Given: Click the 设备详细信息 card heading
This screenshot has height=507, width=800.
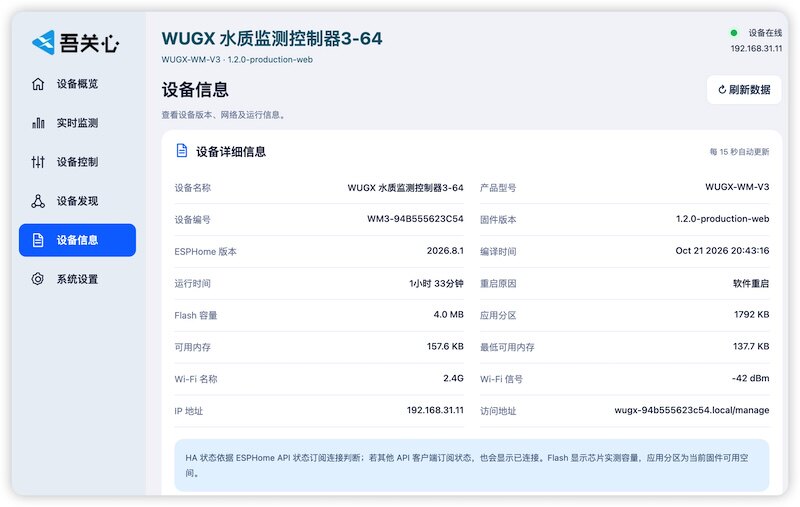Looking at the screenshot, I should tap(231, 151).
